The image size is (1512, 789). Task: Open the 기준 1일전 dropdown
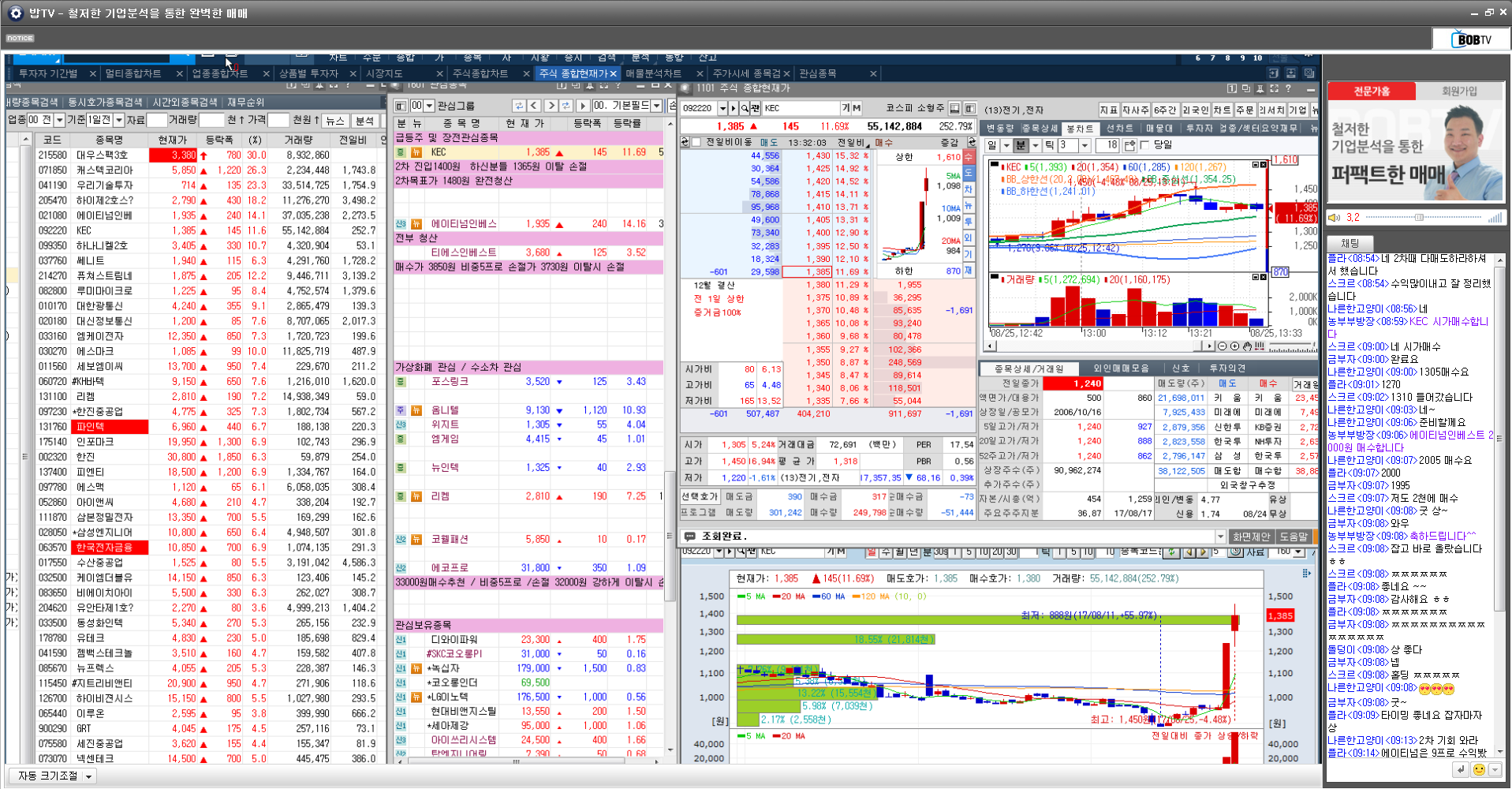(119, 120)
